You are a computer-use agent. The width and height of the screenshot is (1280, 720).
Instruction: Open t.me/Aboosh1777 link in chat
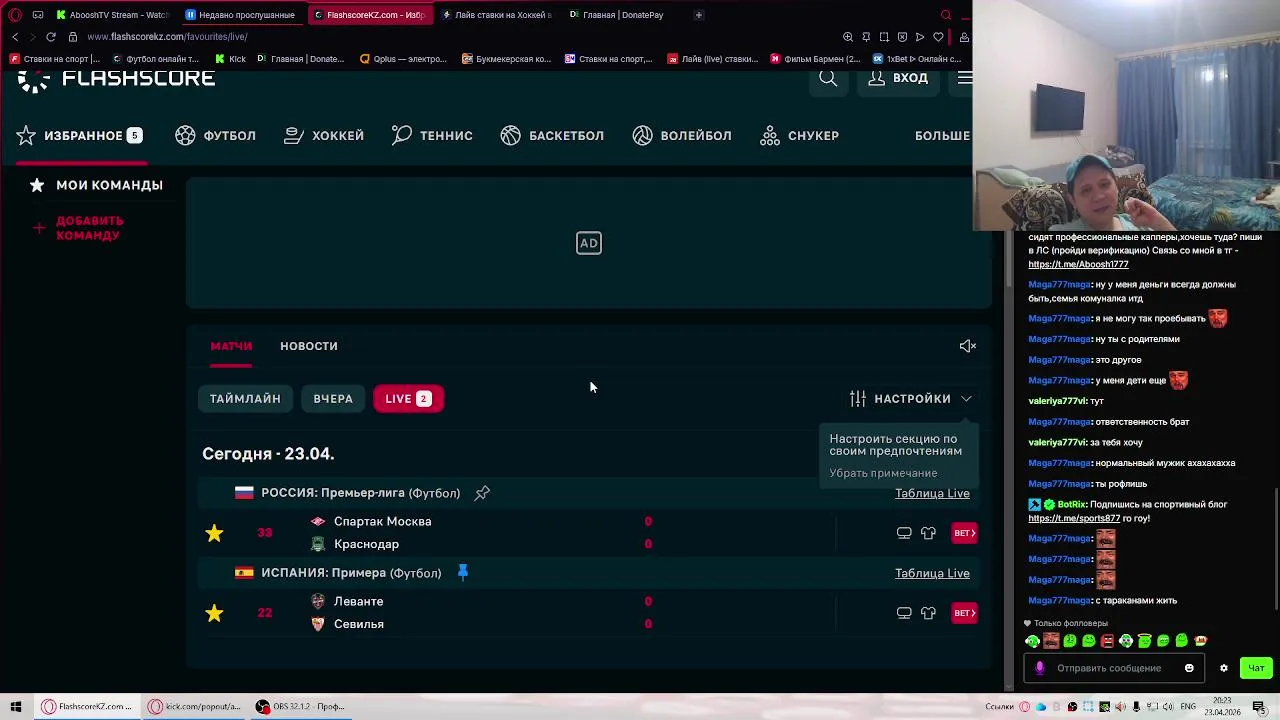1078,264
